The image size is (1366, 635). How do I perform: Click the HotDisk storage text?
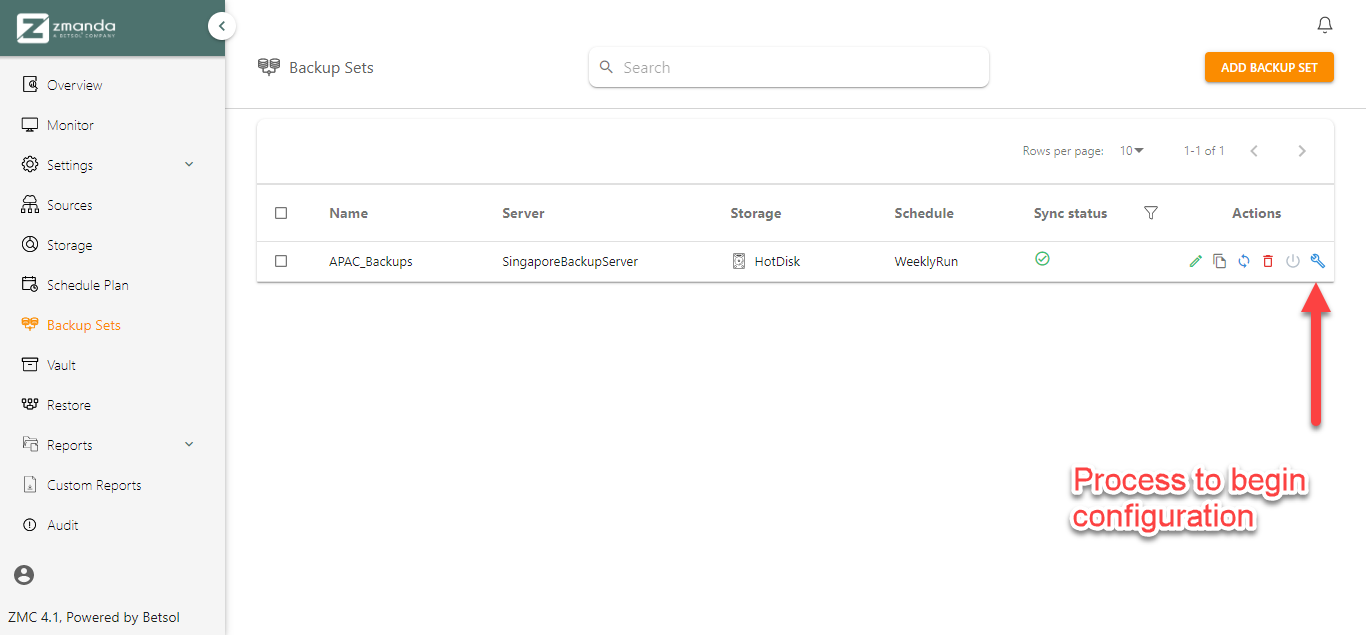(x=778, y=261)
